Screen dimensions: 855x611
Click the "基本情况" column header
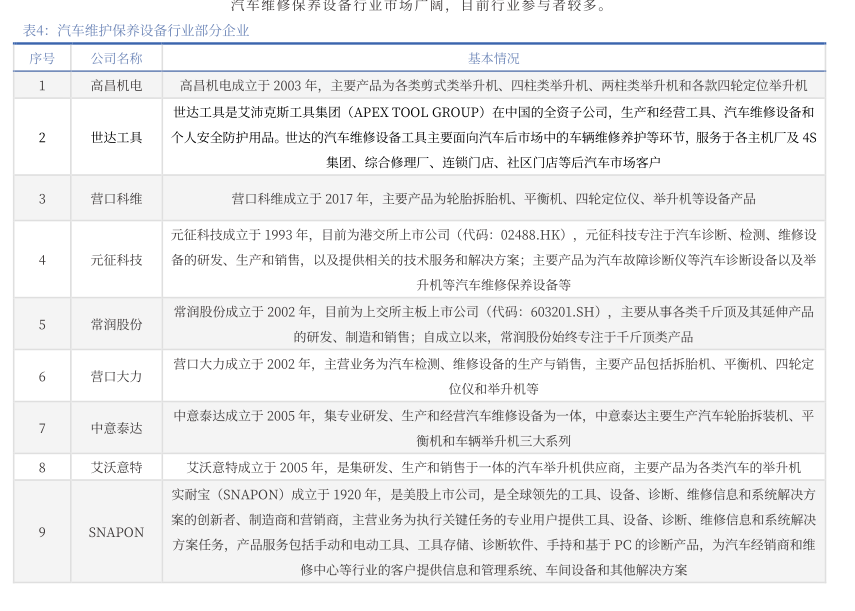(494, 58)
